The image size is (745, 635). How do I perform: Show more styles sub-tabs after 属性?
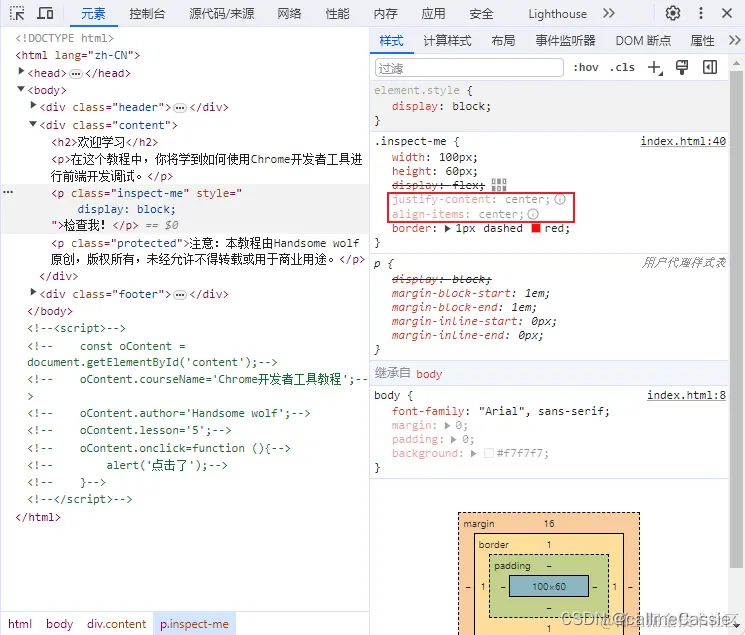pyautogui.click(x=735, y=40)
